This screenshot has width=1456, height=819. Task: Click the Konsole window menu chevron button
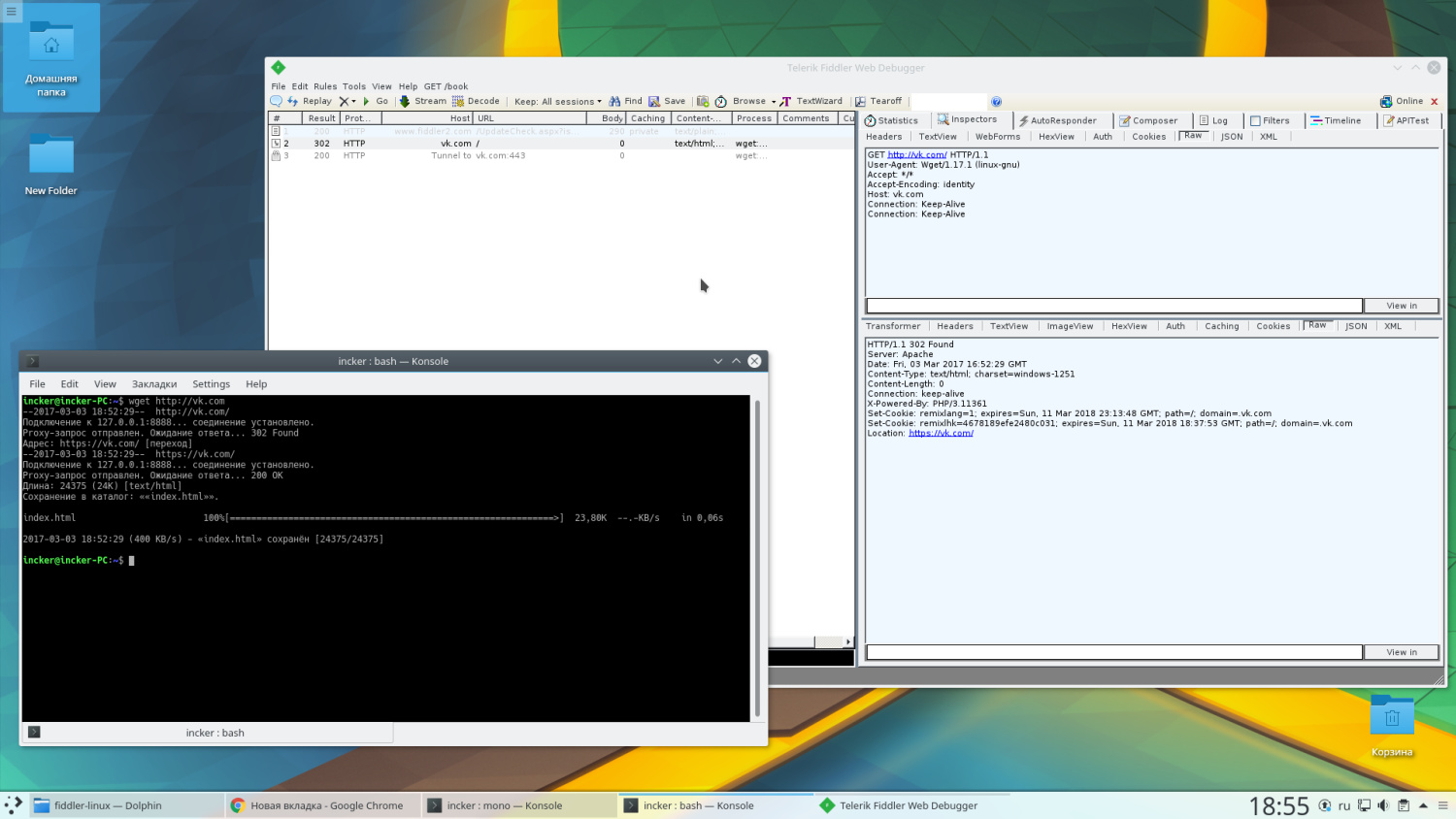[718, 361]
